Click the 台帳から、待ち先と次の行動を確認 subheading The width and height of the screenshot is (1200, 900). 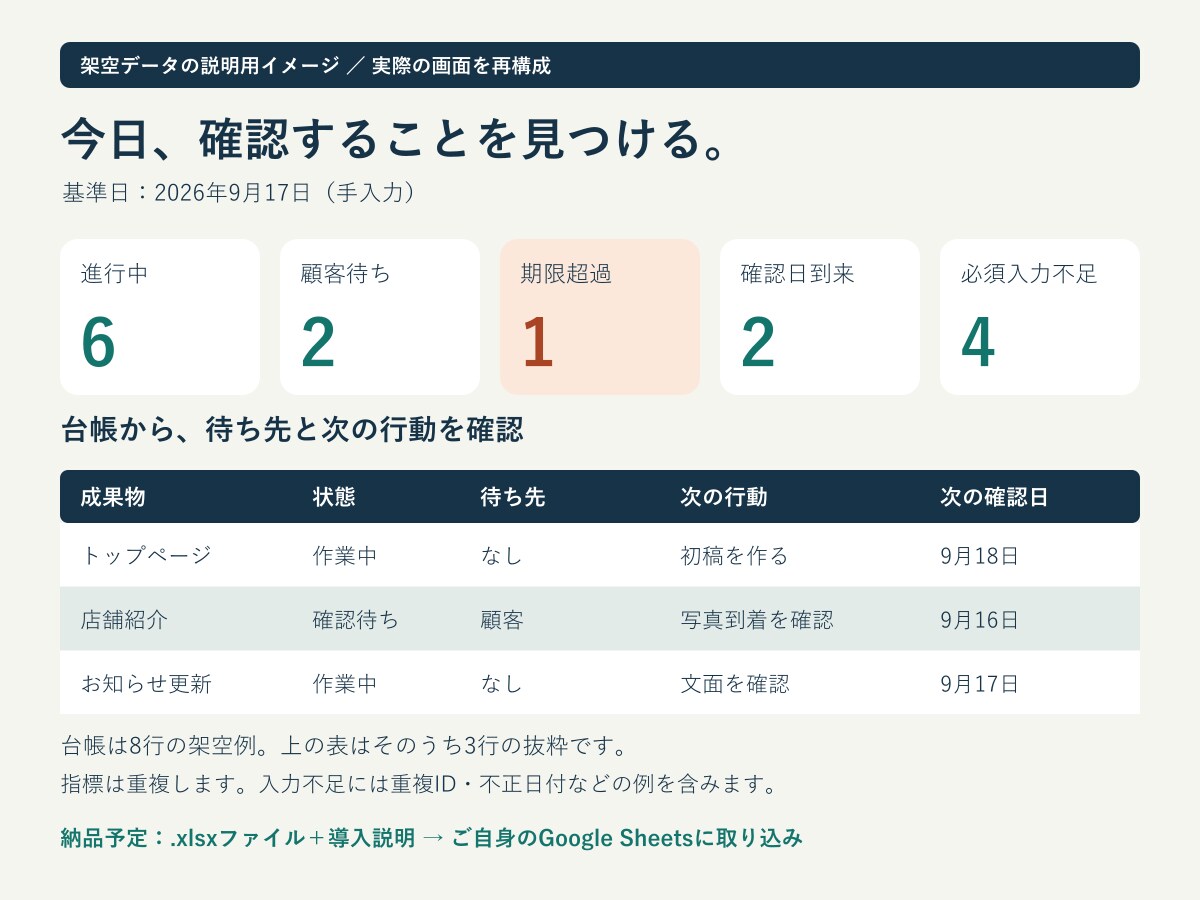(x=292, y=430)
